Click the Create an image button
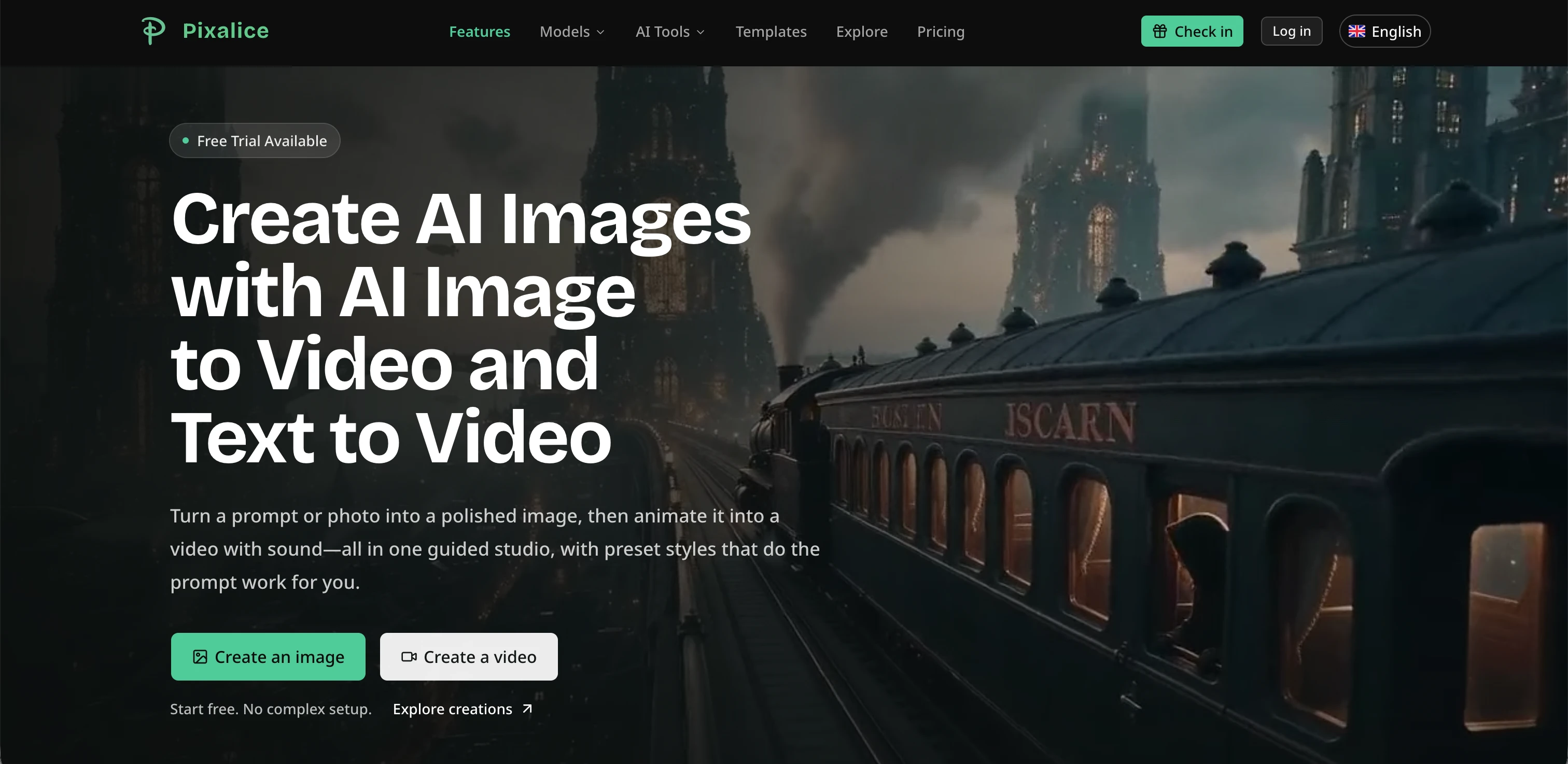This screenshot has height=764, width=1568. point(268,657)
